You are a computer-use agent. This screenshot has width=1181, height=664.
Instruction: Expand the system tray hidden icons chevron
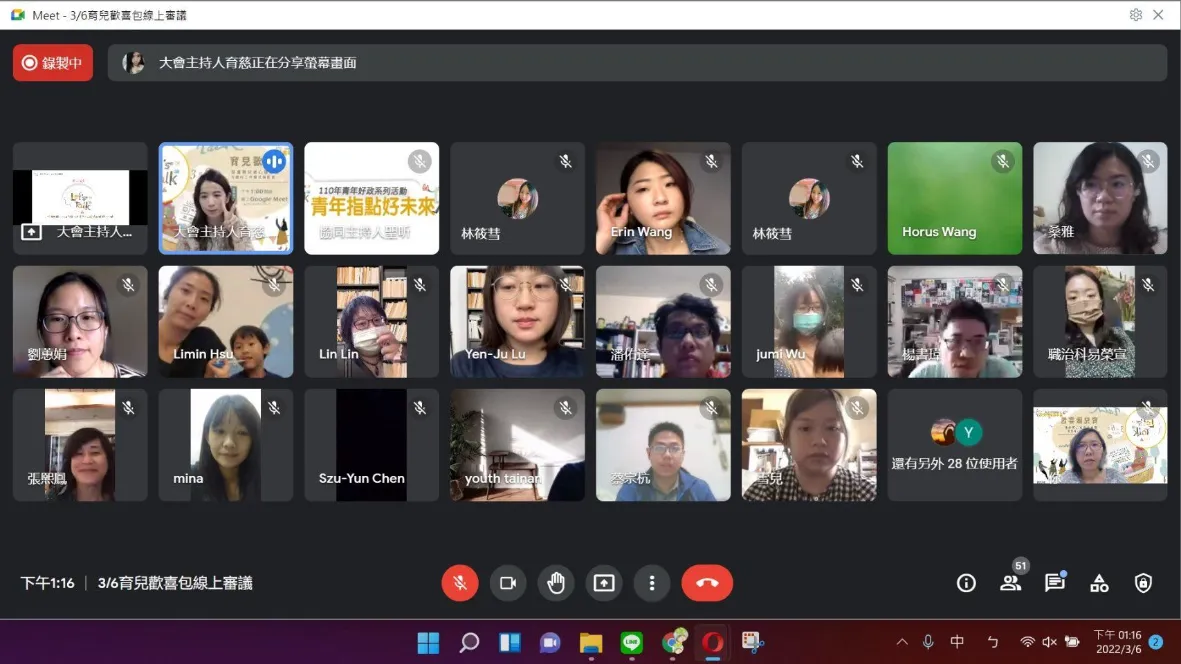click(902, 642)
